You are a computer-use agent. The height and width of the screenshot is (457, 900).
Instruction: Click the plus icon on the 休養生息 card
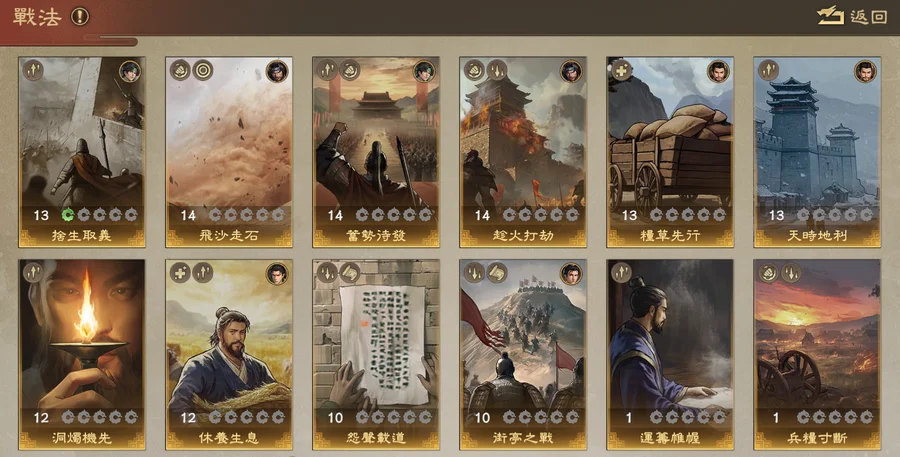pos(180,273)
